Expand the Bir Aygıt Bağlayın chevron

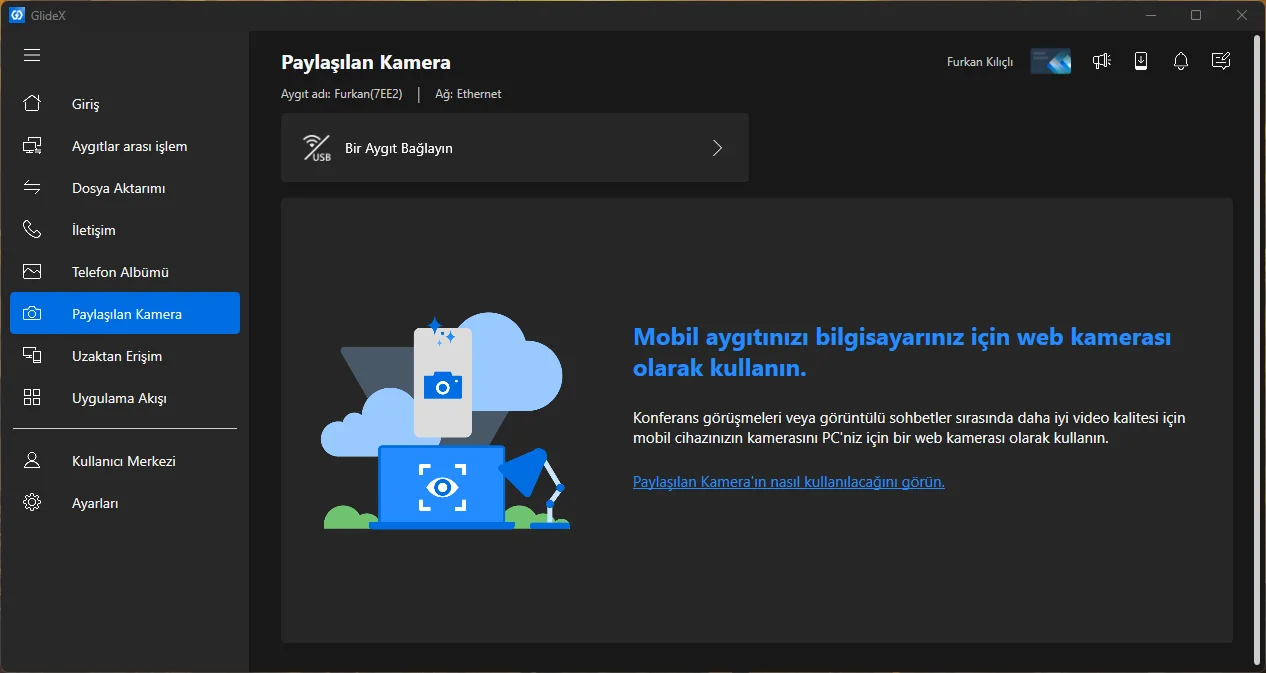coord(717,148)
